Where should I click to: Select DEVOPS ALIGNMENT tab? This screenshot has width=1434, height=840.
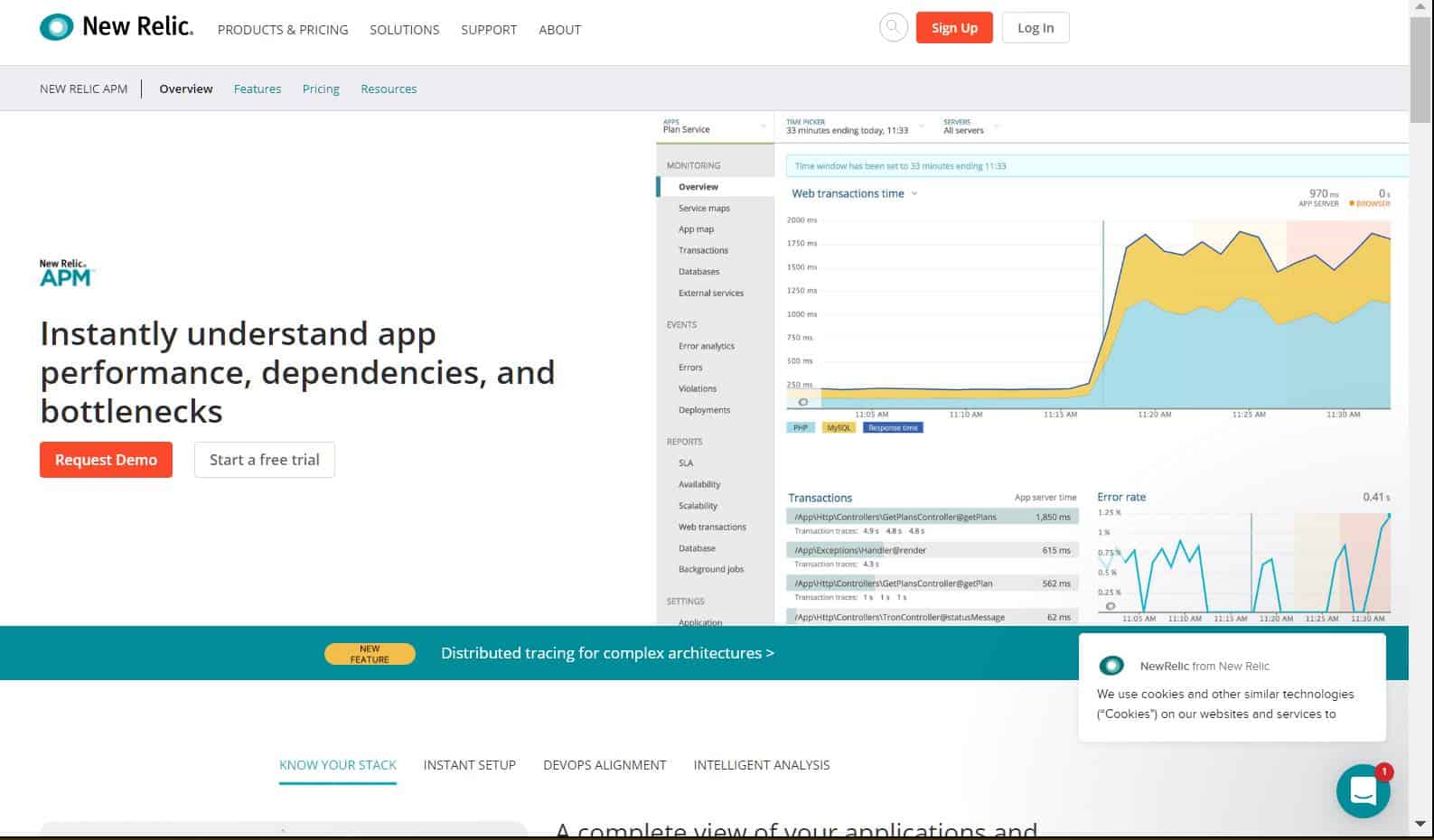tap(605, 765)
